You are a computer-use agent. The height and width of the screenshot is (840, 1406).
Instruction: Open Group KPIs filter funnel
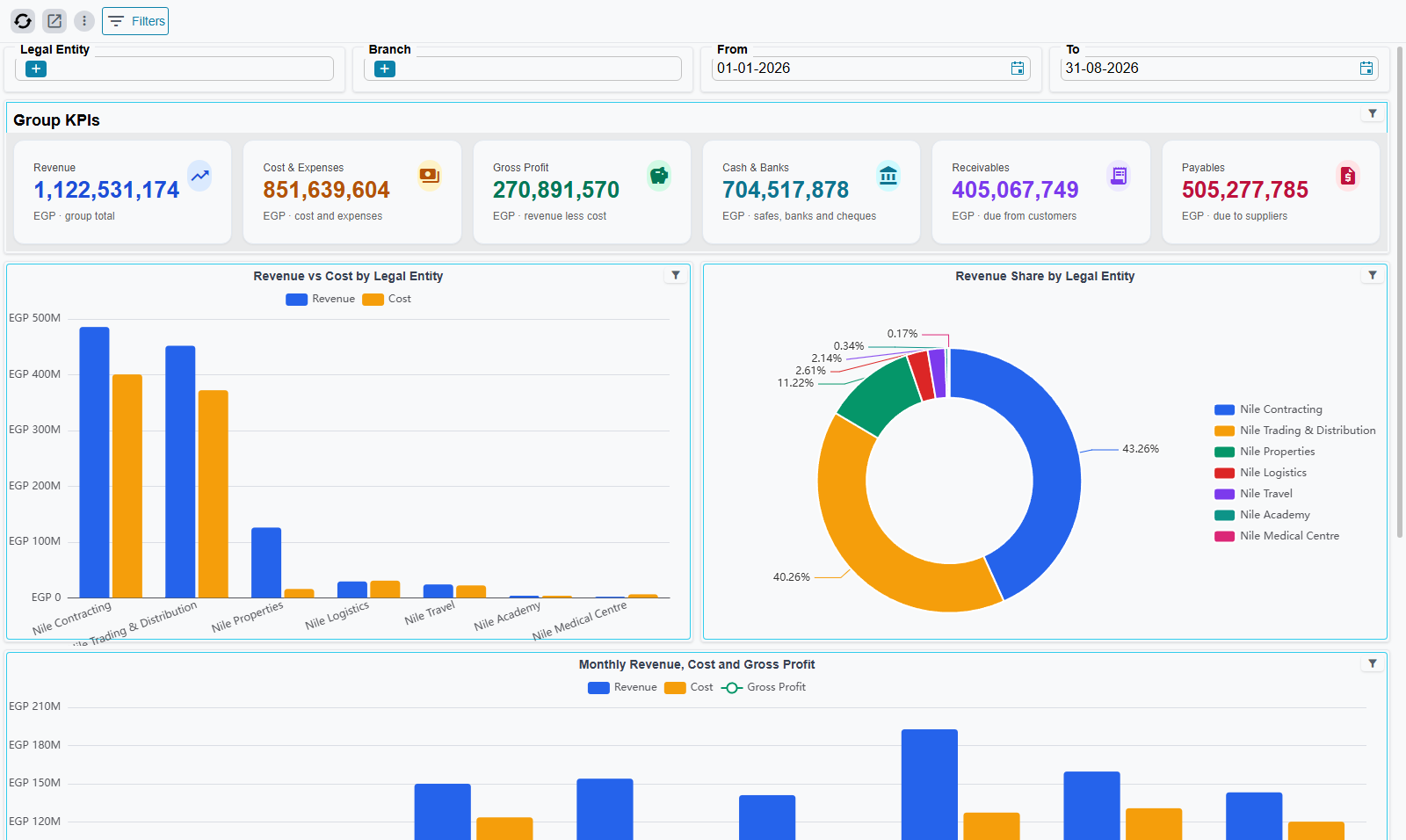tap(1373, 113)
